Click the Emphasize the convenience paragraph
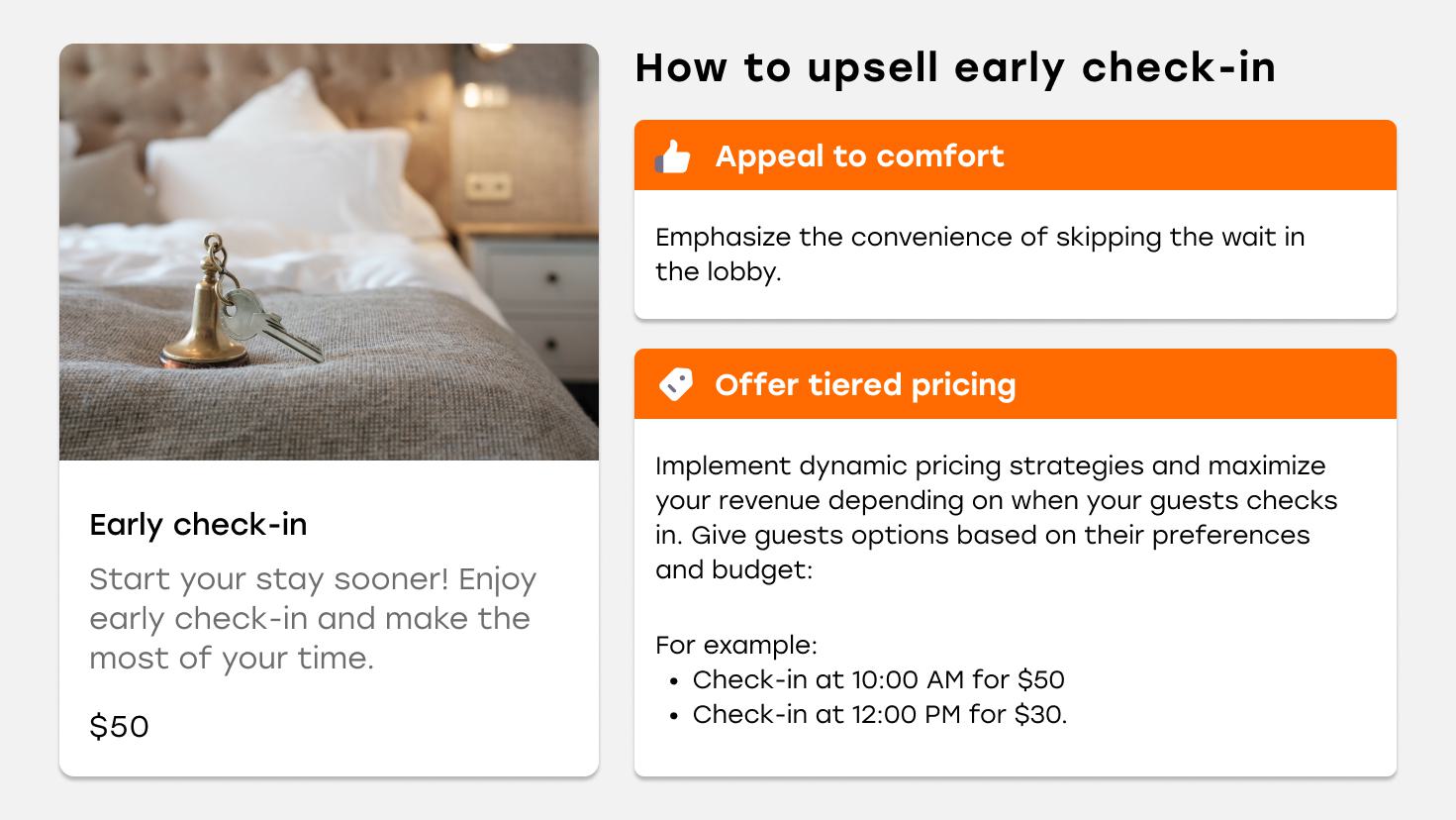 pos(980,254)
